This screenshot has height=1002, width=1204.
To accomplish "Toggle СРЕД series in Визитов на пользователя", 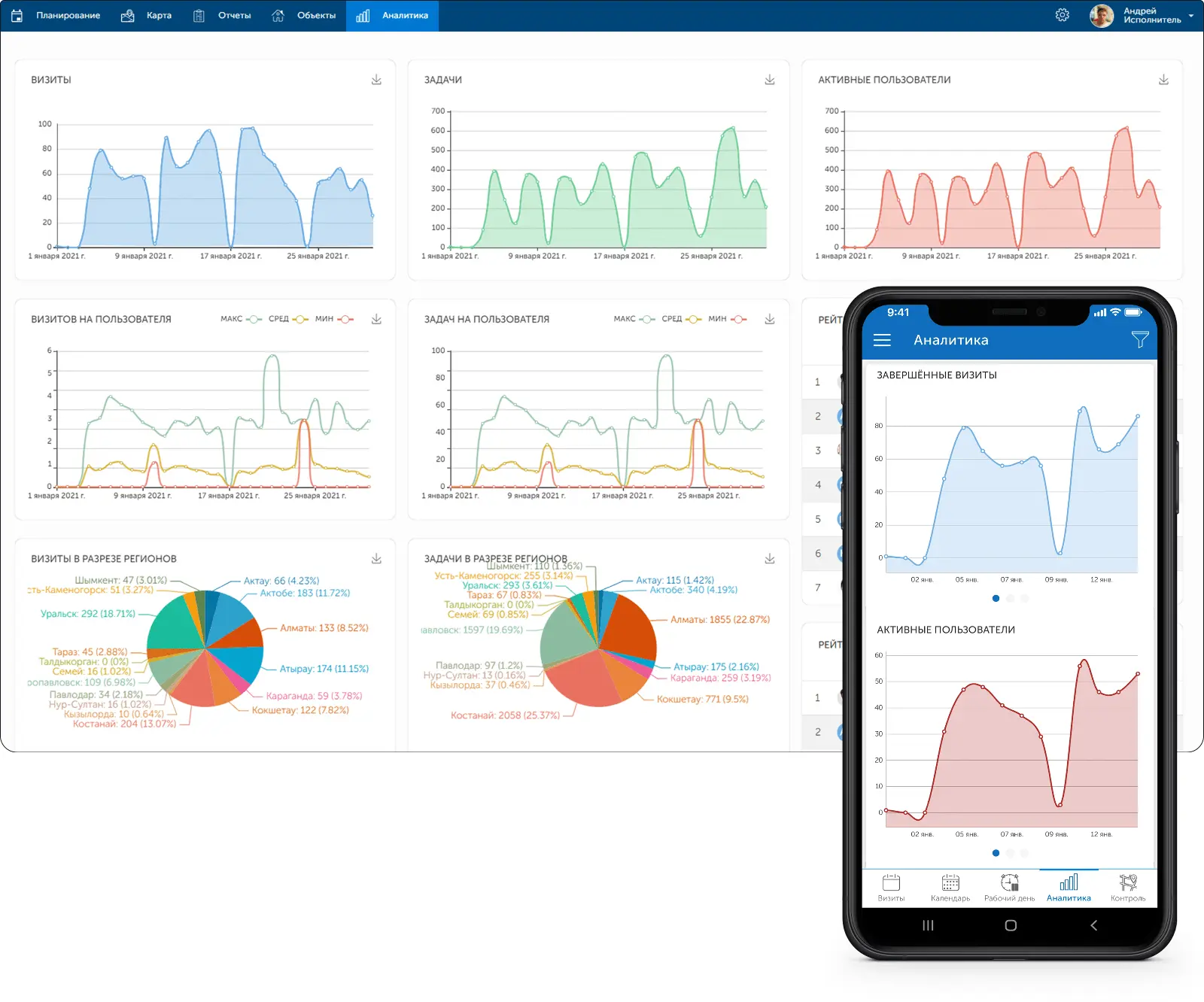I will (x=288, y=319).
